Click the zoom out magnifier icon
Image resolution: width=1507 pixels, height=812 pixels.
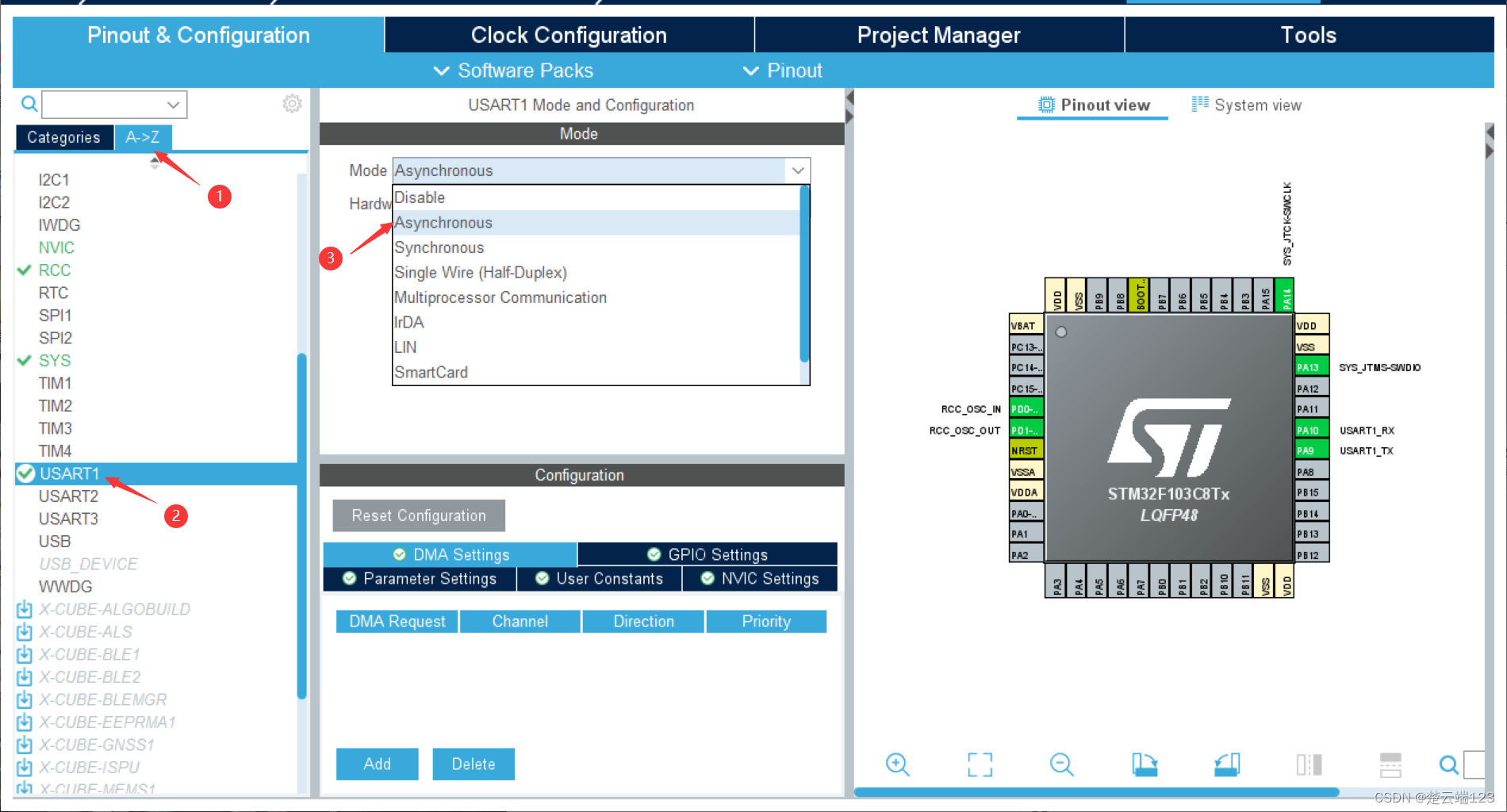tap(1061, 764)
